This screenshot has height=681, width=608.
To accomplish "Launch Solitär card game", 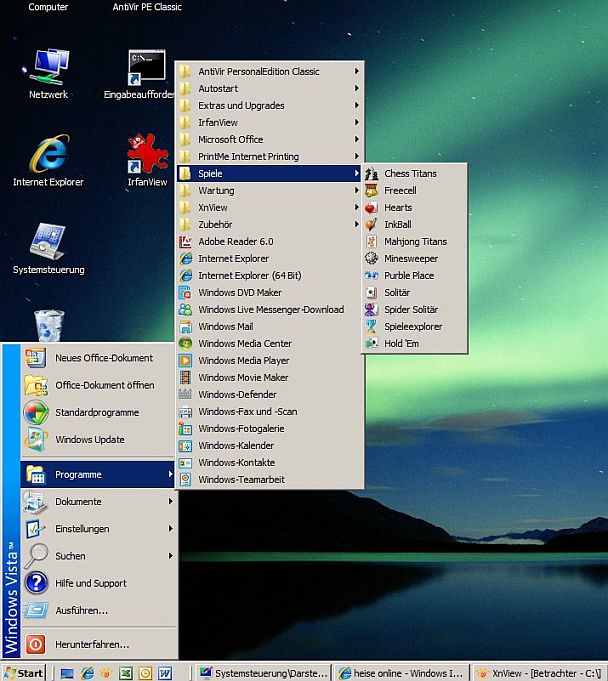I will click(x=414, y=292).
